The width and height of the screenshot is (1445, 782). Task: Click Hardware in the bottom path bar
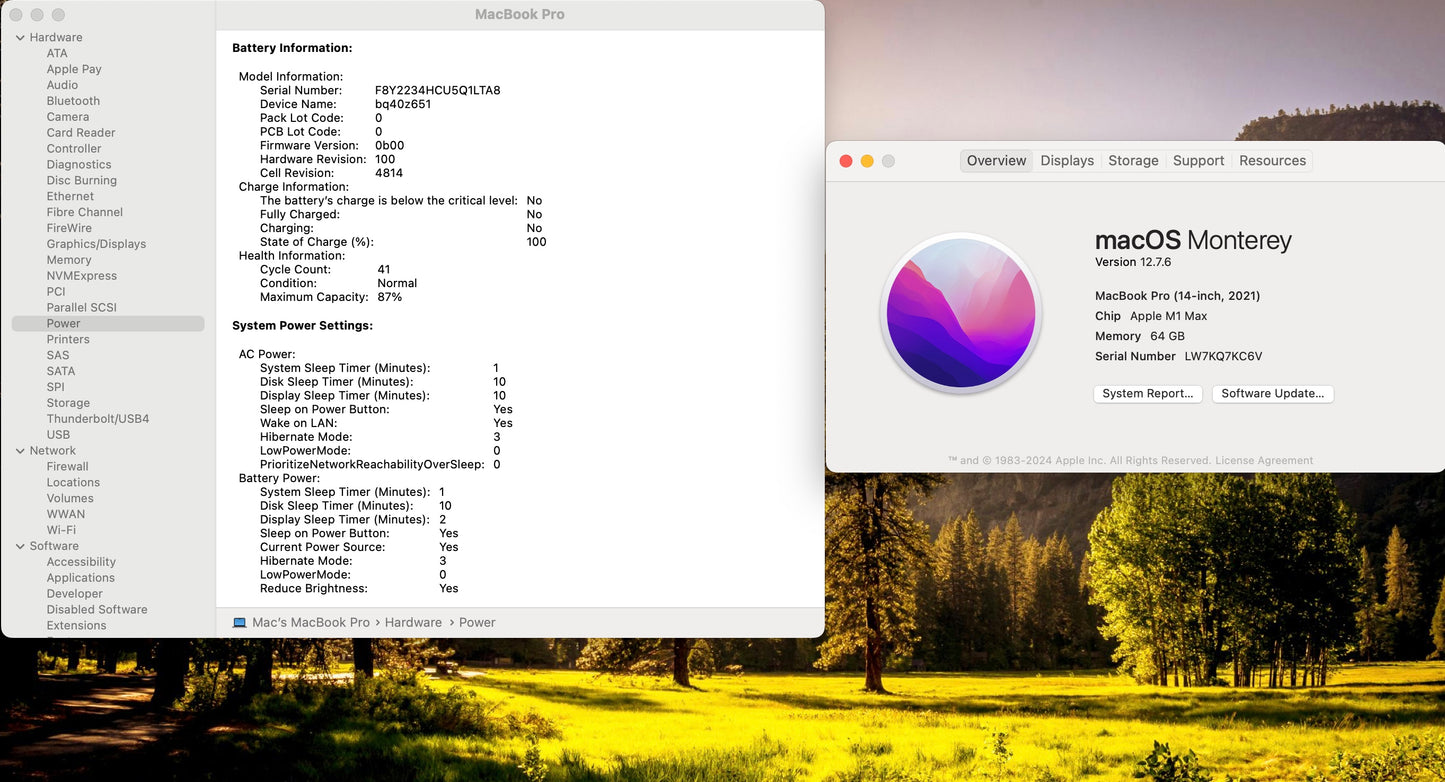coord(413,622)
